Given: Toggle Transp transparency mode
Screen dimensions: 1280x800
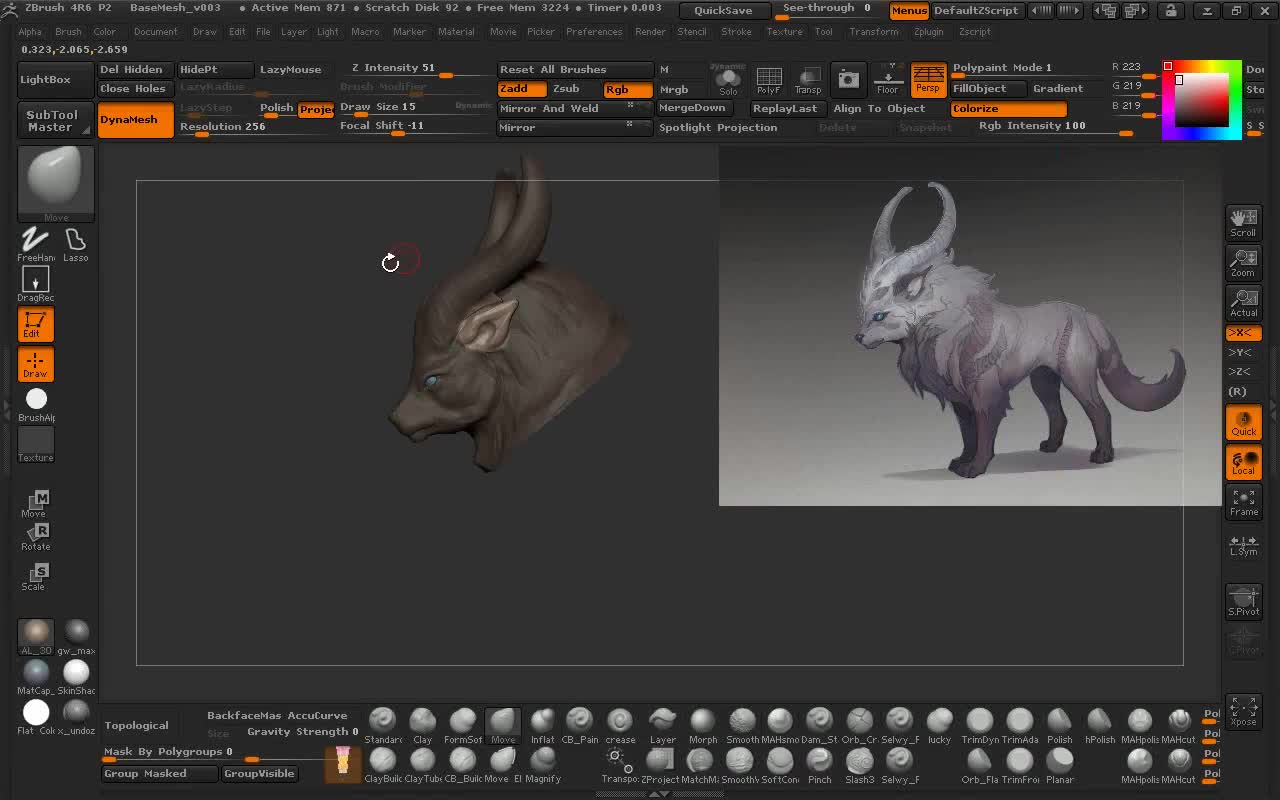Looking at the screenshot, I should pyautogui.click(x=808, y=79).
